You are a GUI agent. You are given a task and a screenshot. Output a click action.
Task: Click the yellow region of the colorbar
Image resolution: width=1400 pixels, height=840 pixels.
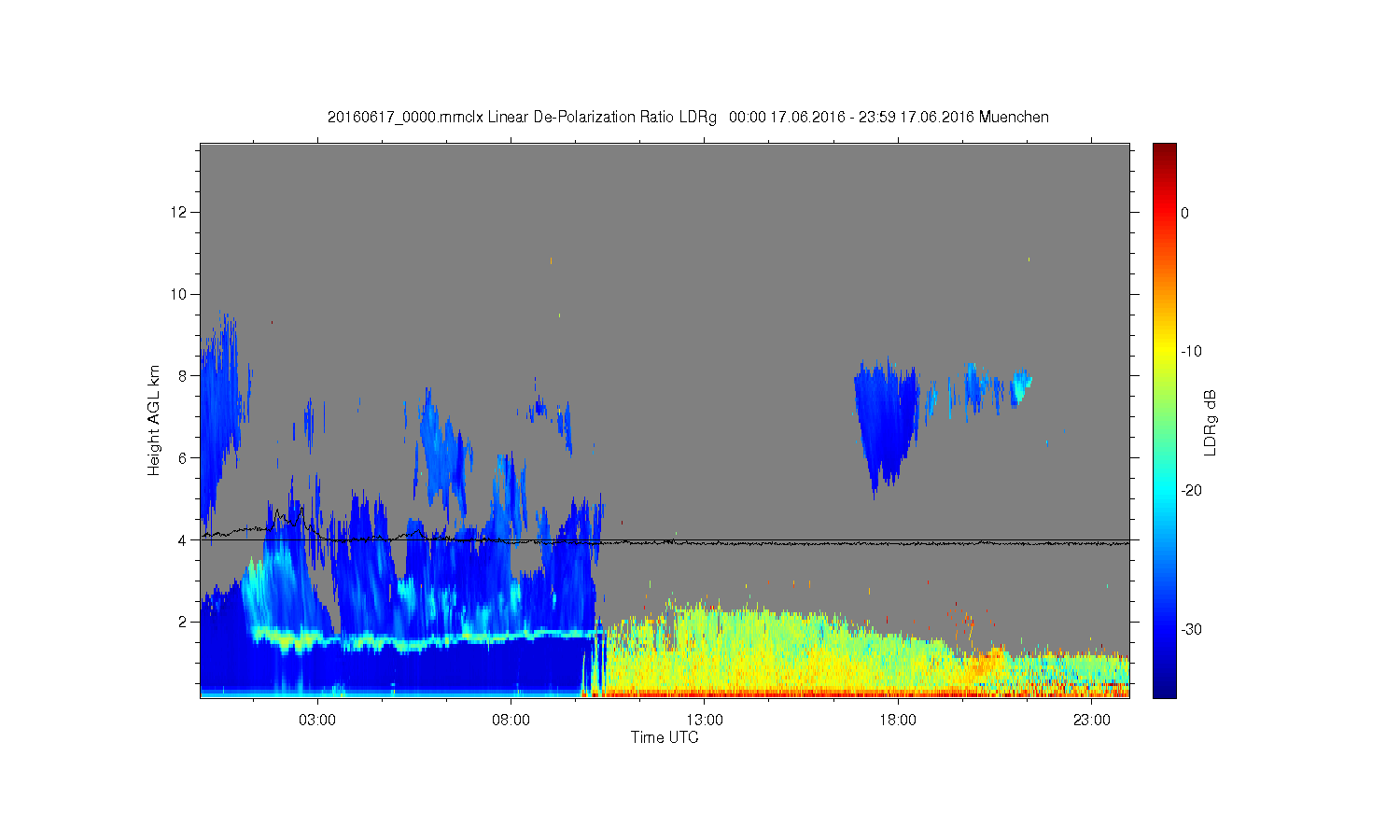coord(1165,352)
